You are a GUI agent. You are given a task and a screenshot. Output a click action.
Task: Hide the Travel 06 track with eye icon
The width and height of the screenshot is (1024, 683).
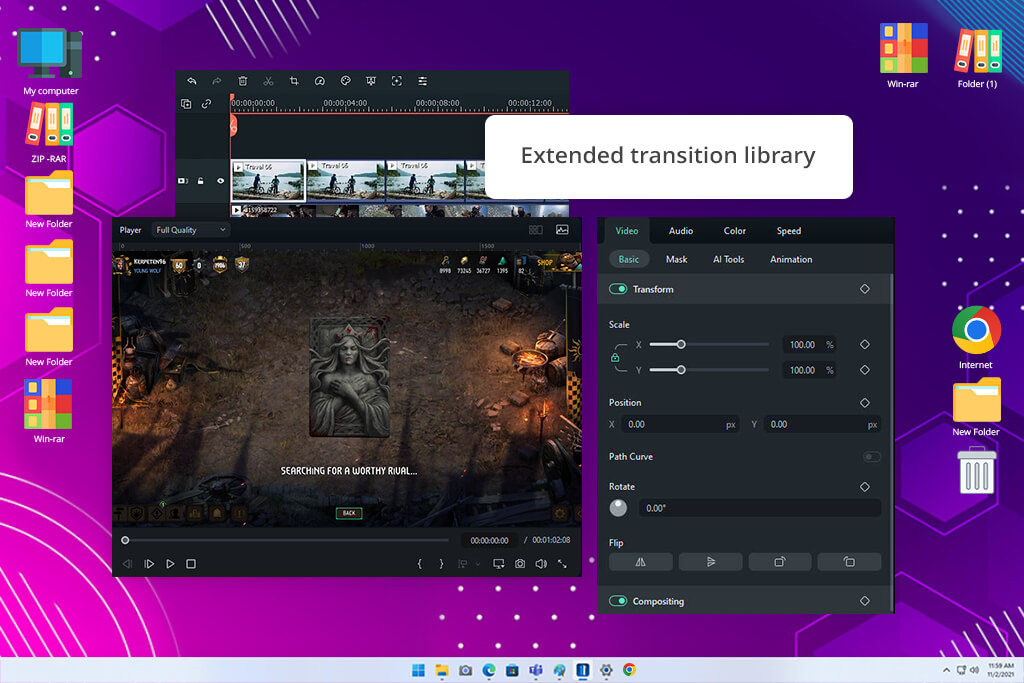(x=220, y=181)
